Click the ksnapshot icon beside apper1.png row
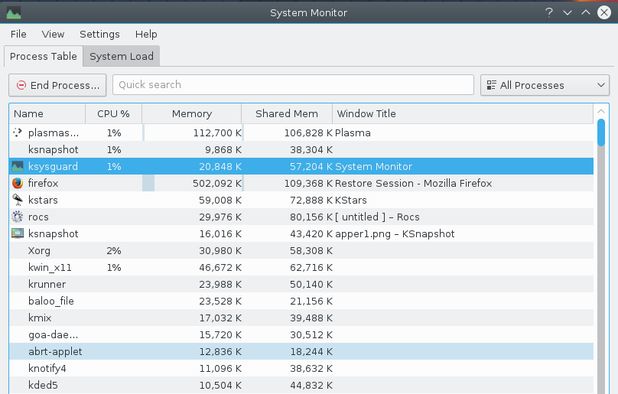The height and width of the screenshot is (394, 618). (x=17, y=233)
